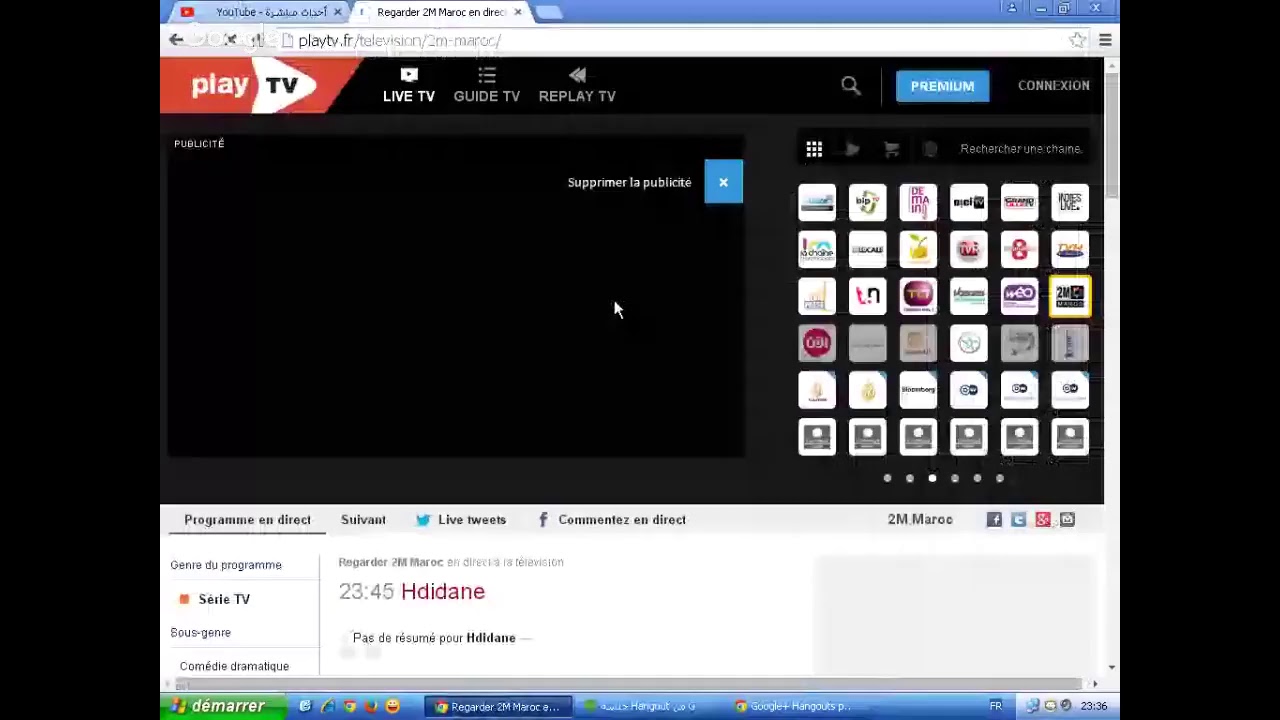Viewport: 1280px width, 720px height.
Task: Select the Wéo channel
Action: [1019, 295]
